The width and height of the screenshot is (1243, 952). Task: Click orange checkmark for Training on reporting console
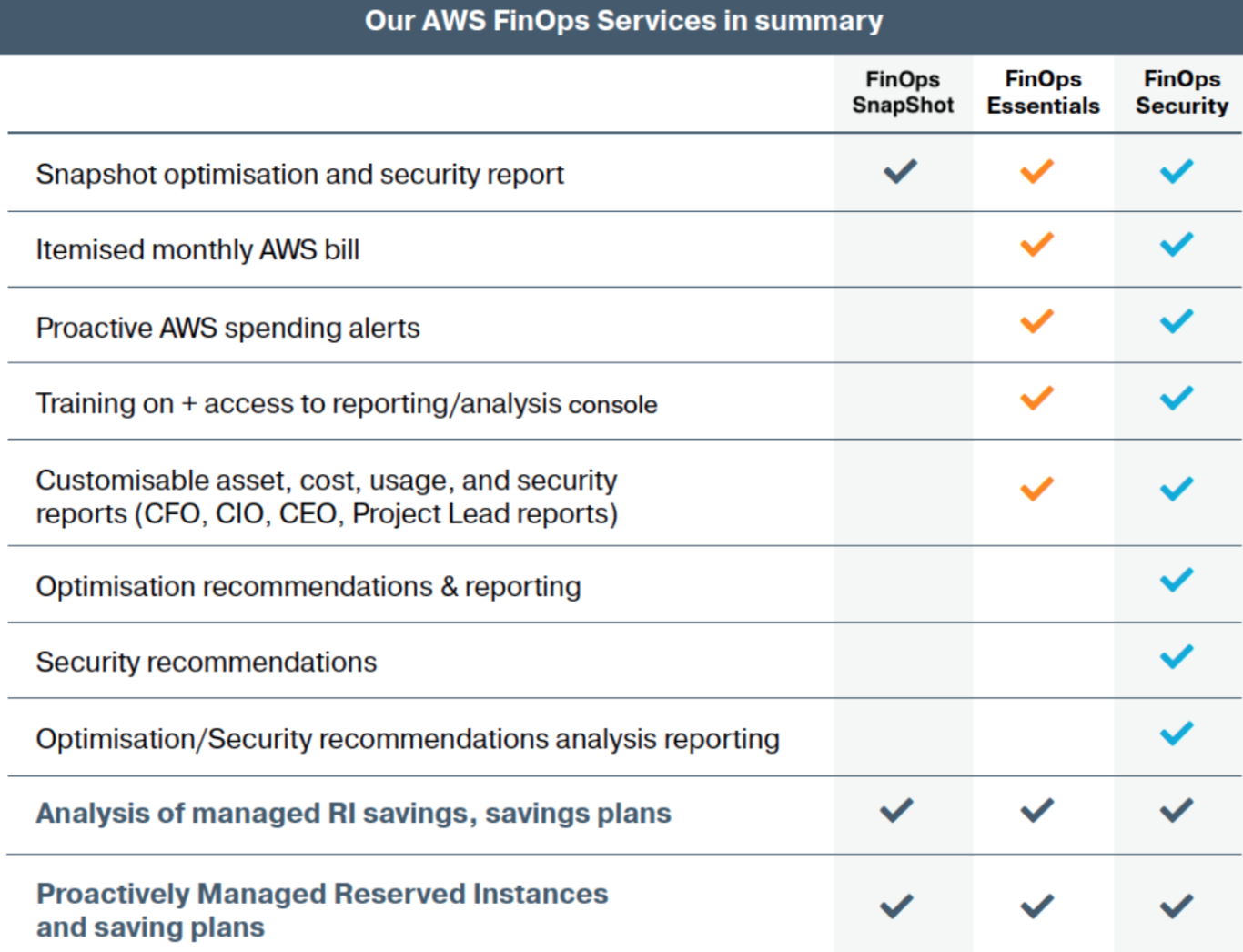[1036, 398]
